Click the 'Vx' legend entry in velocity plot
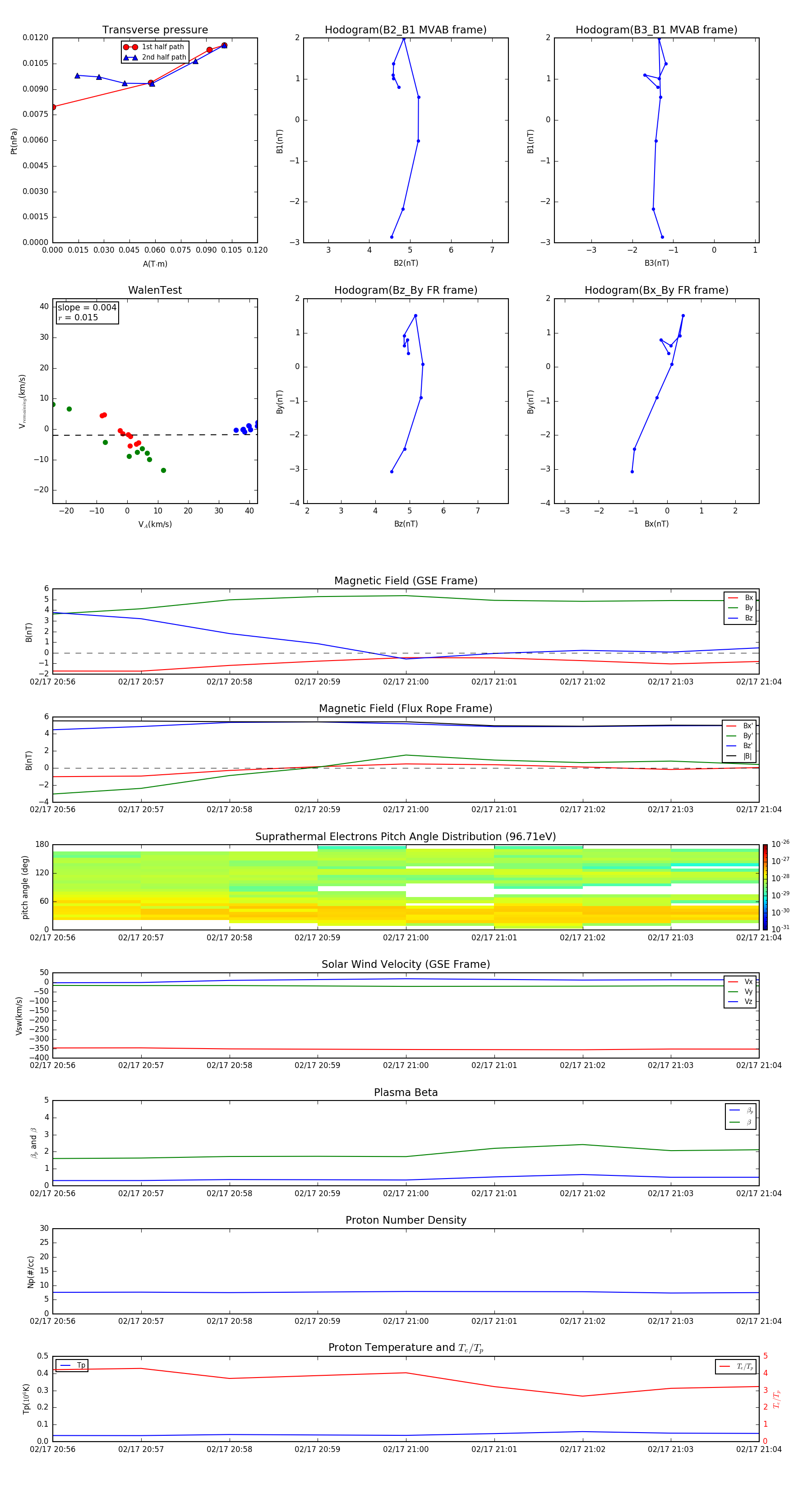 point(741,982)
